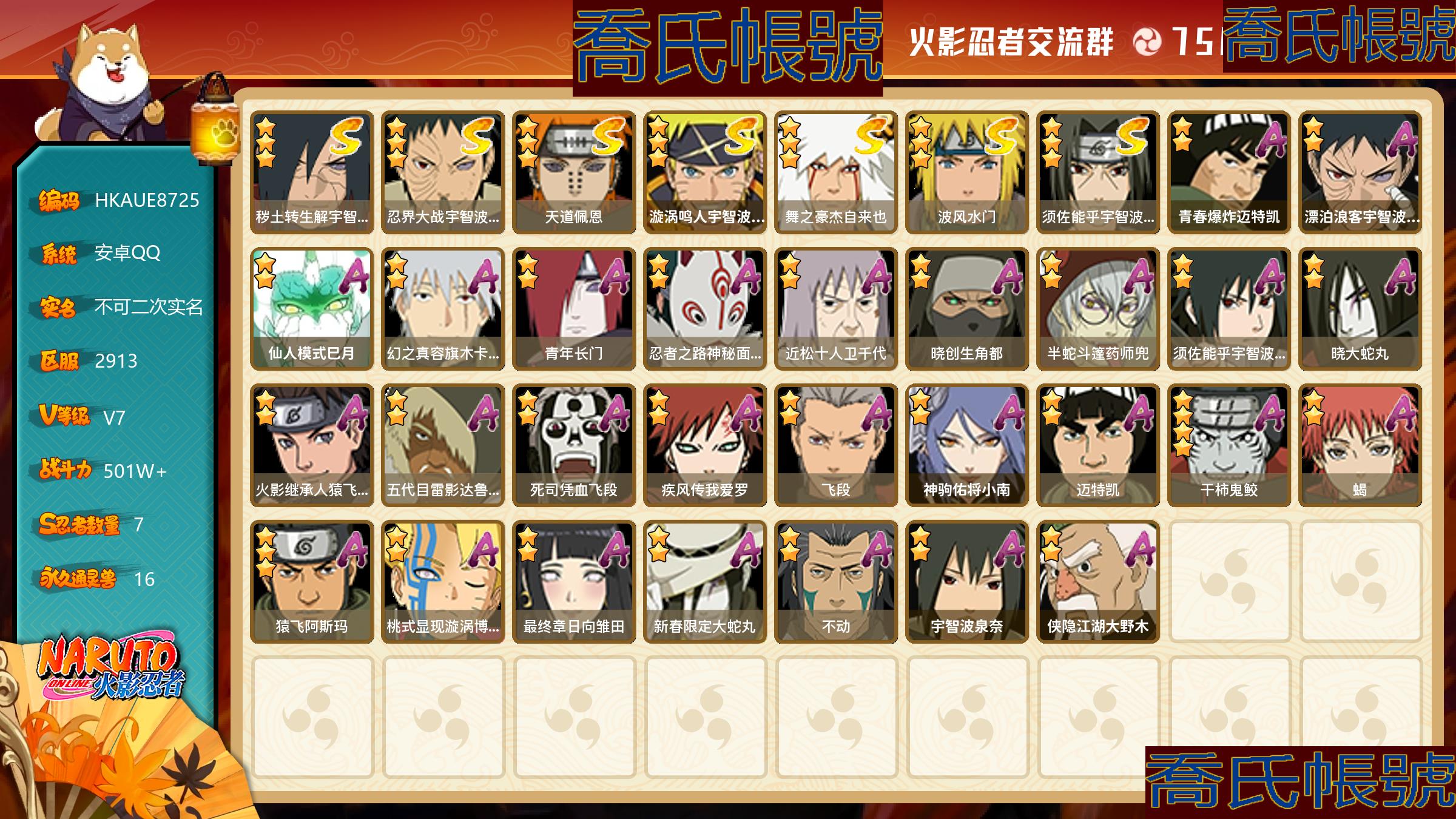This screenshot has height=819, width=1456.
Task: Open the 青年长门 ninja card
Action: [573, 309]
